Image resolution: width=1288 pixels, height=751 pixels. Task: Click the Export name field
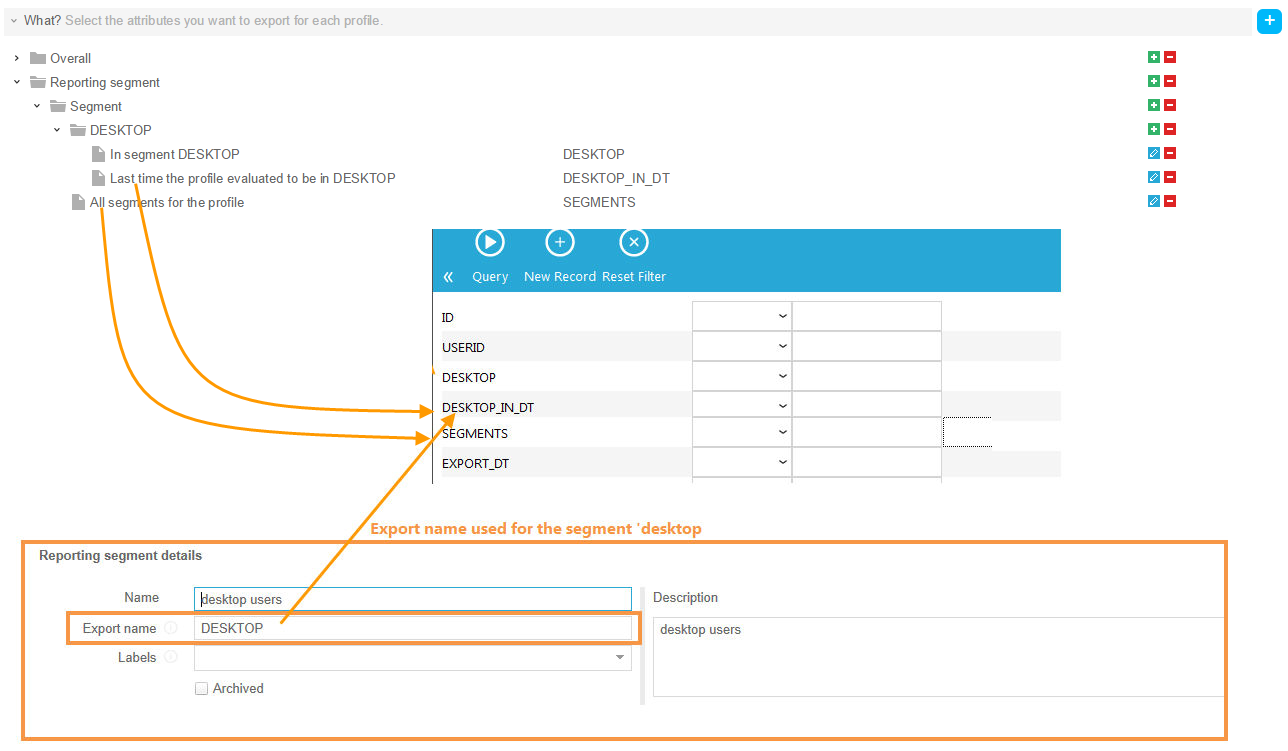tap(412, 628)
